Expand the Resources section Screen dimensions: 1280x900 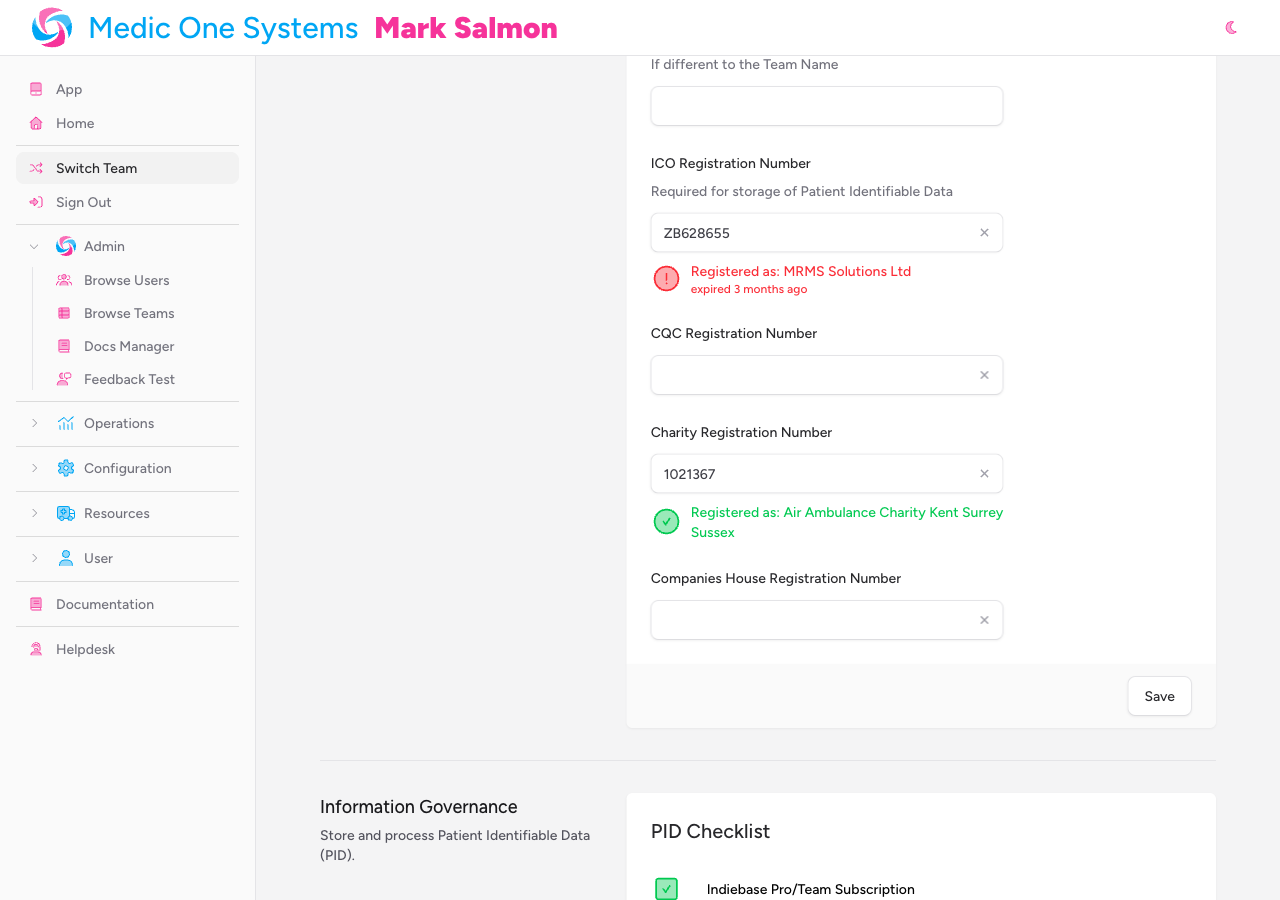[x=35, y=513]
